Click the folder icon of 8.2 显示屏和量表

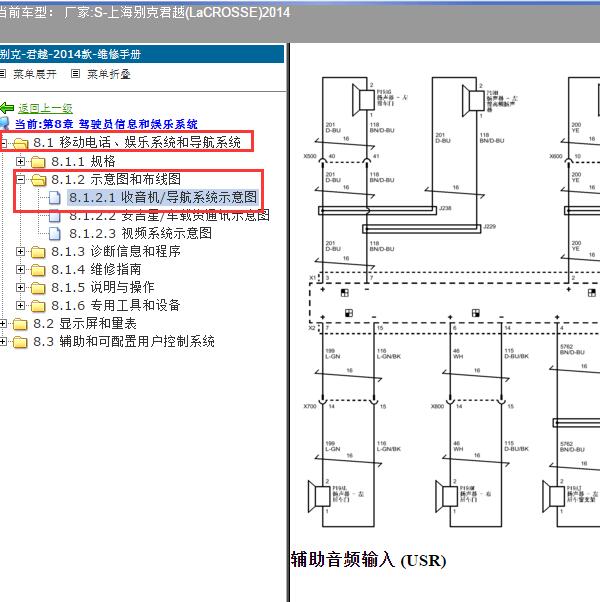[x=20, y=324]
